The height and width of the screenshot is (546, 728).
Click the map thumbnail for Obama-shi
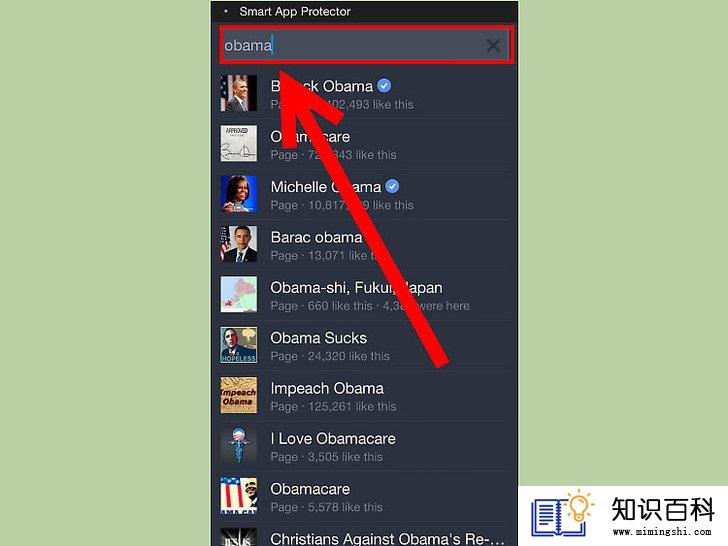238,294
